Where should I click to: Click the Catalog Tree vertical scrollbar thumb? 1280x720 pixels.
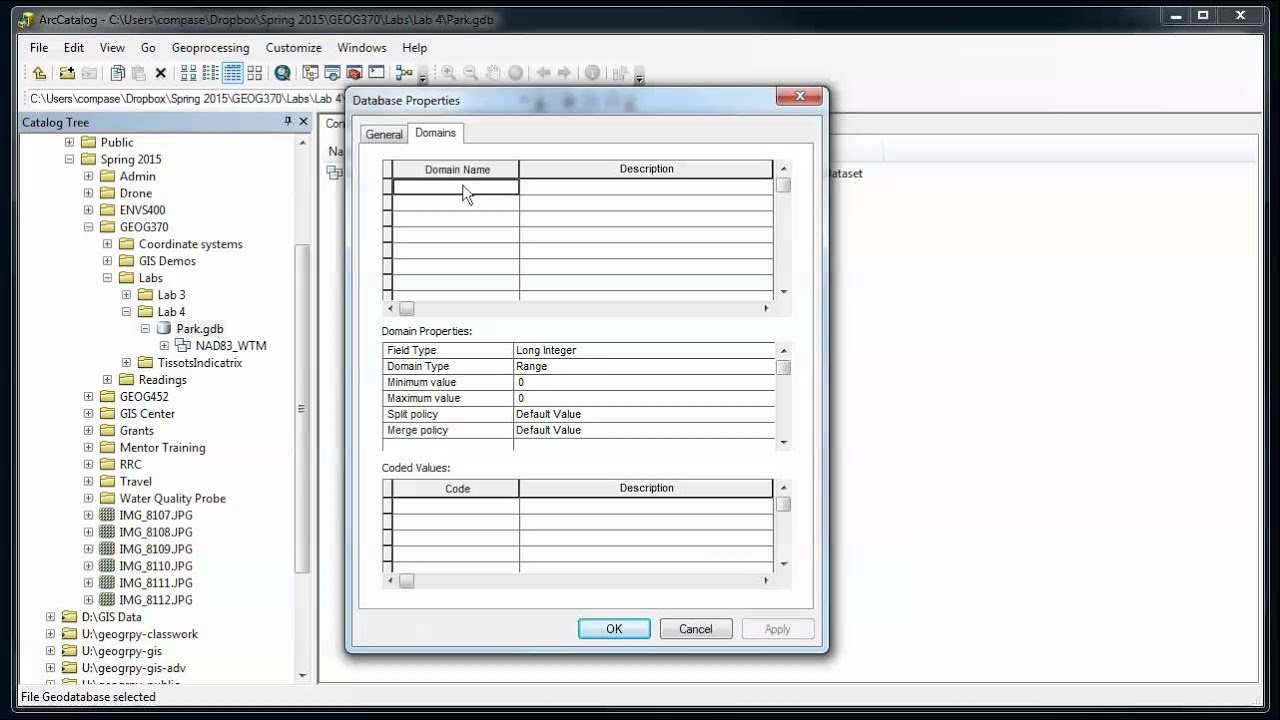302,408
